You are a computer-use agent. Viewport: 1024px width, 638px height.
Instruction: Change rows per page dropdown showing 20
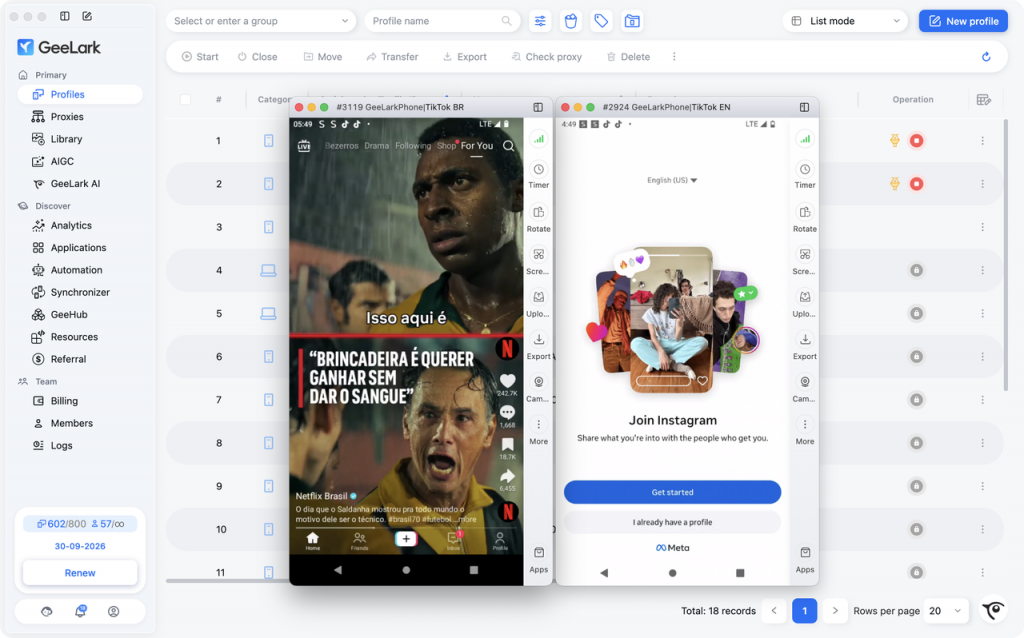point(944,611)
